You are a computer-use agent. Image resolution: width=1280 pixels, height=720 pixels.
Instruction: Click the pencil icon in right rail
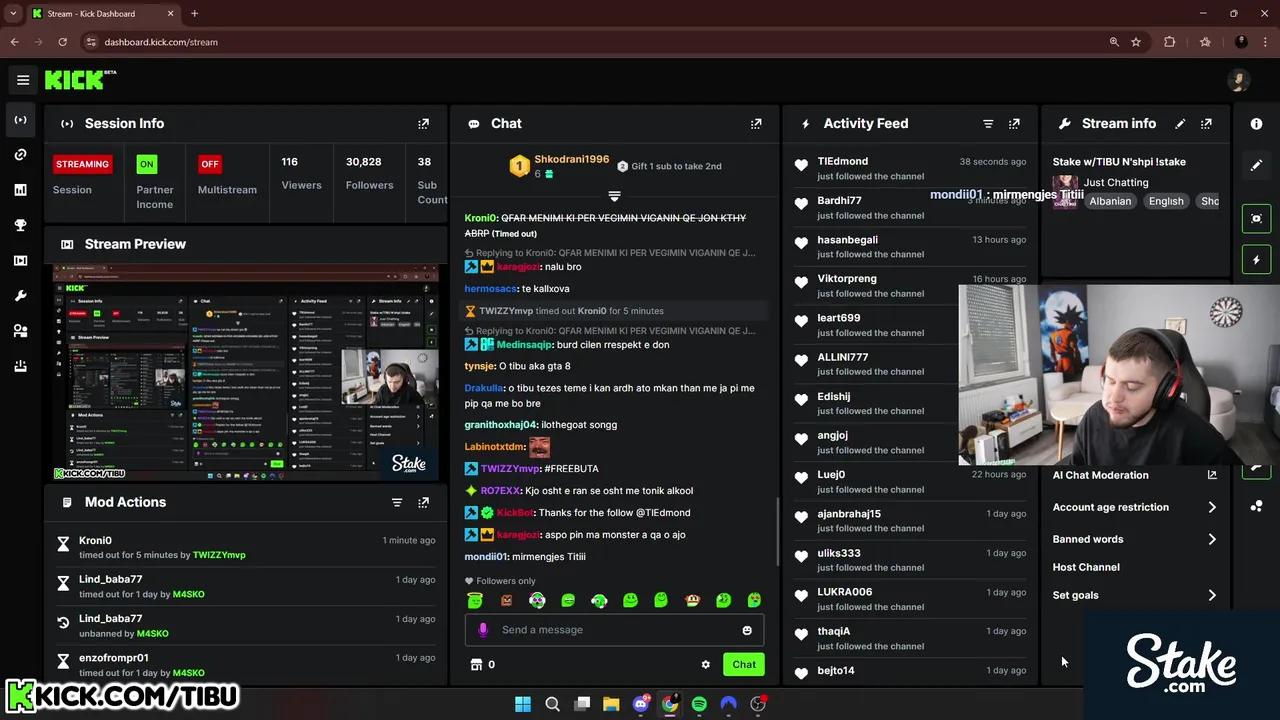click(1256, 165)
